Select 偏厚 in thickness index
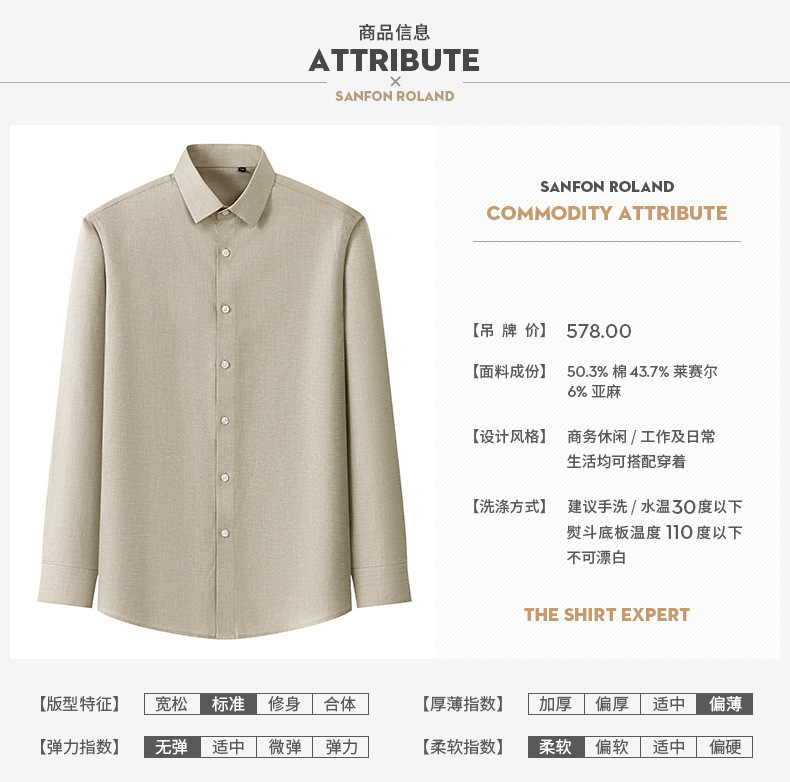 (x=612, y=704)
